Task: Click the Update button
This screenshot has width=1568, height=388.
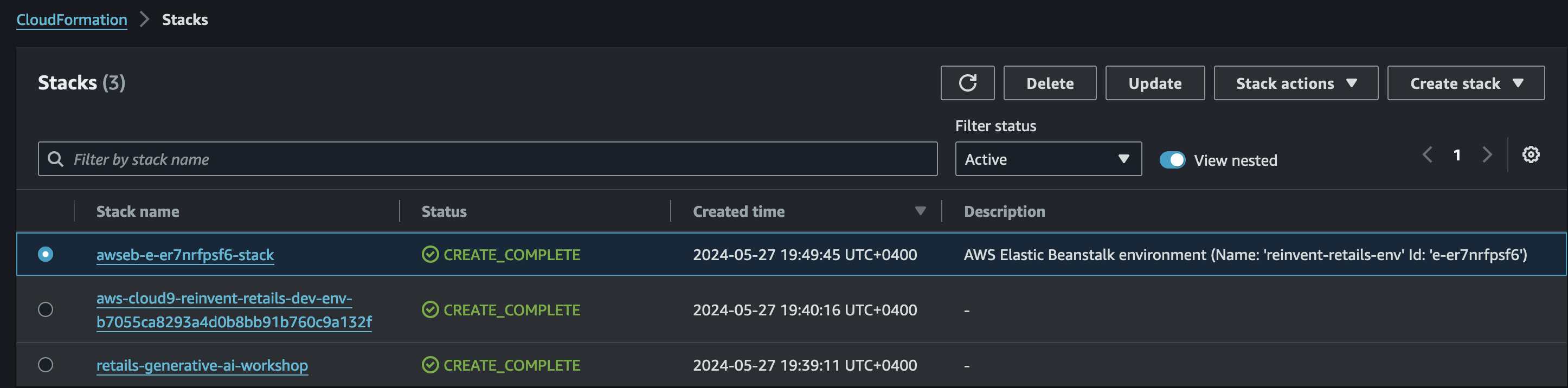Action: point(1154,83)
